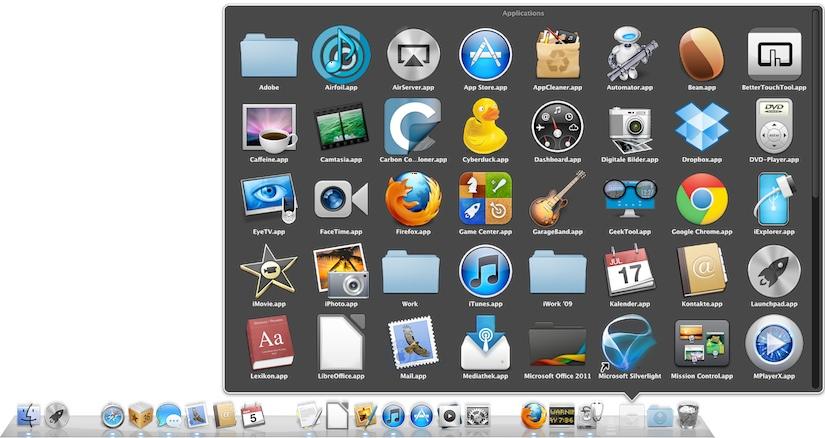825x438 pixels.
Task: Open the Work folder
Action: point(410,272)
